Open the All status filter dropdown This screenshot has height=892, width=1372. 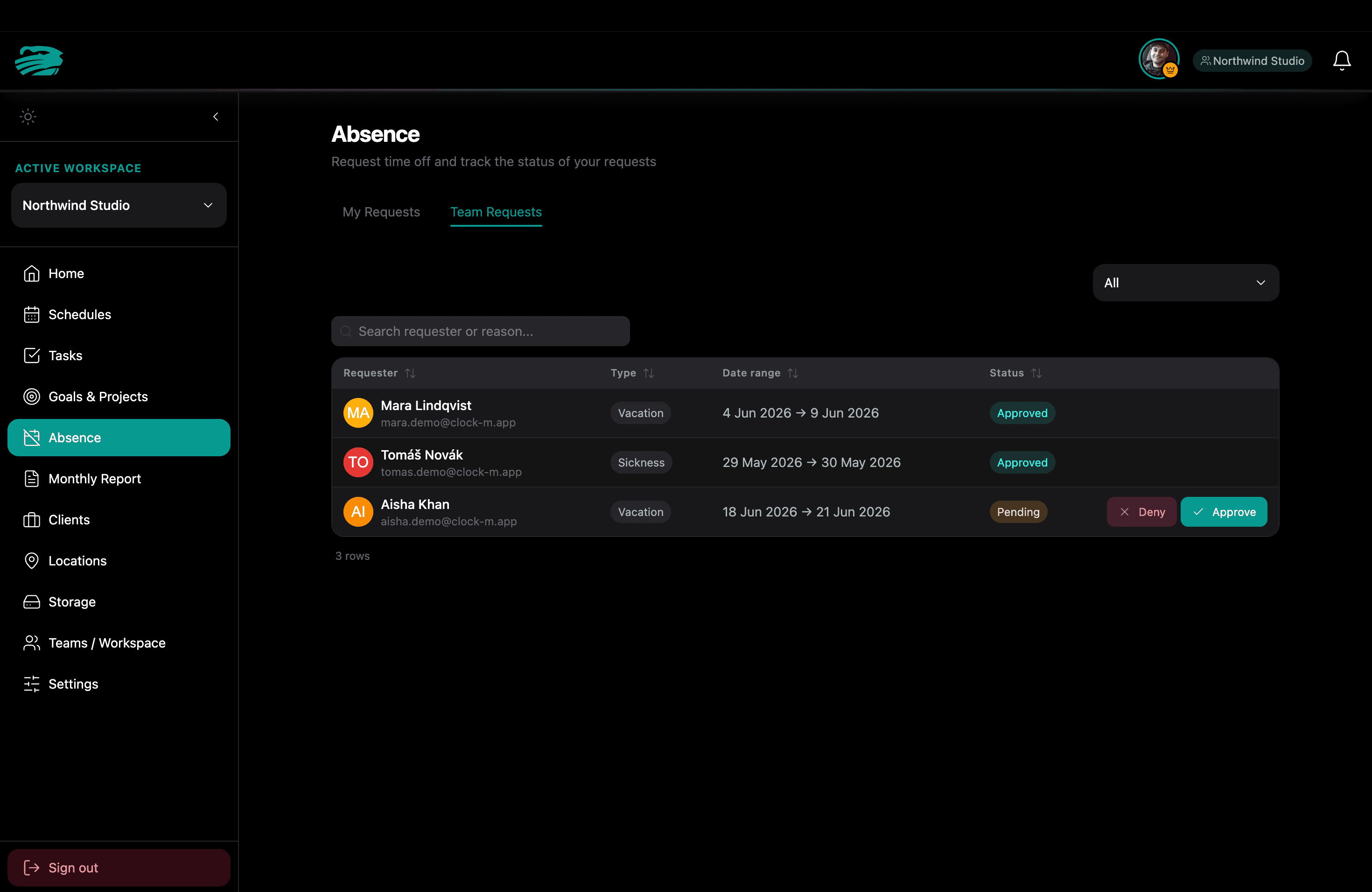coord(1186,283)
